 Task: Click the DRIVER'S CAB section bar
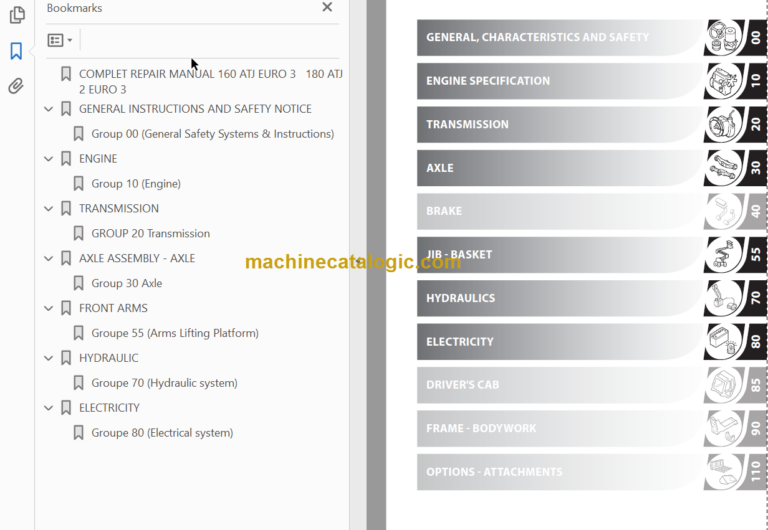[560, 385]
